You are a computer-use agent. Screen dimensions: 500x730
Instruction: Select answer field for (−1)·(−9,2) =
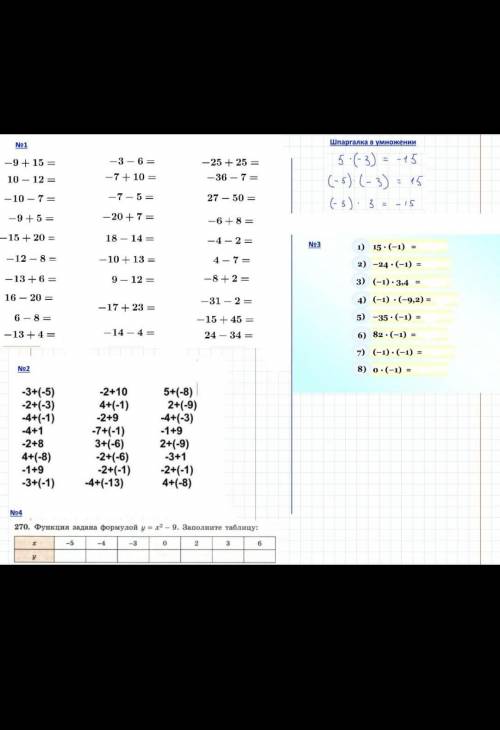[x=444, y=299]
